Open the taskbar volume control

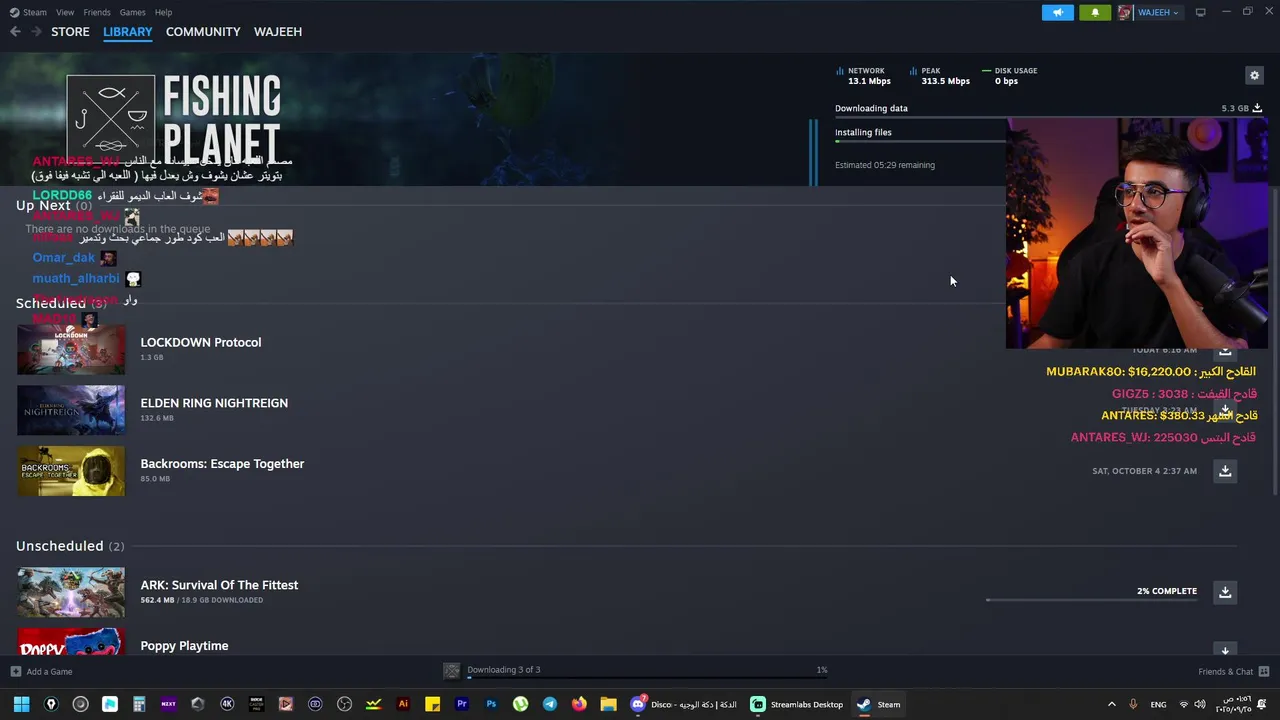pyautogui.click(x=1201, y=705)
